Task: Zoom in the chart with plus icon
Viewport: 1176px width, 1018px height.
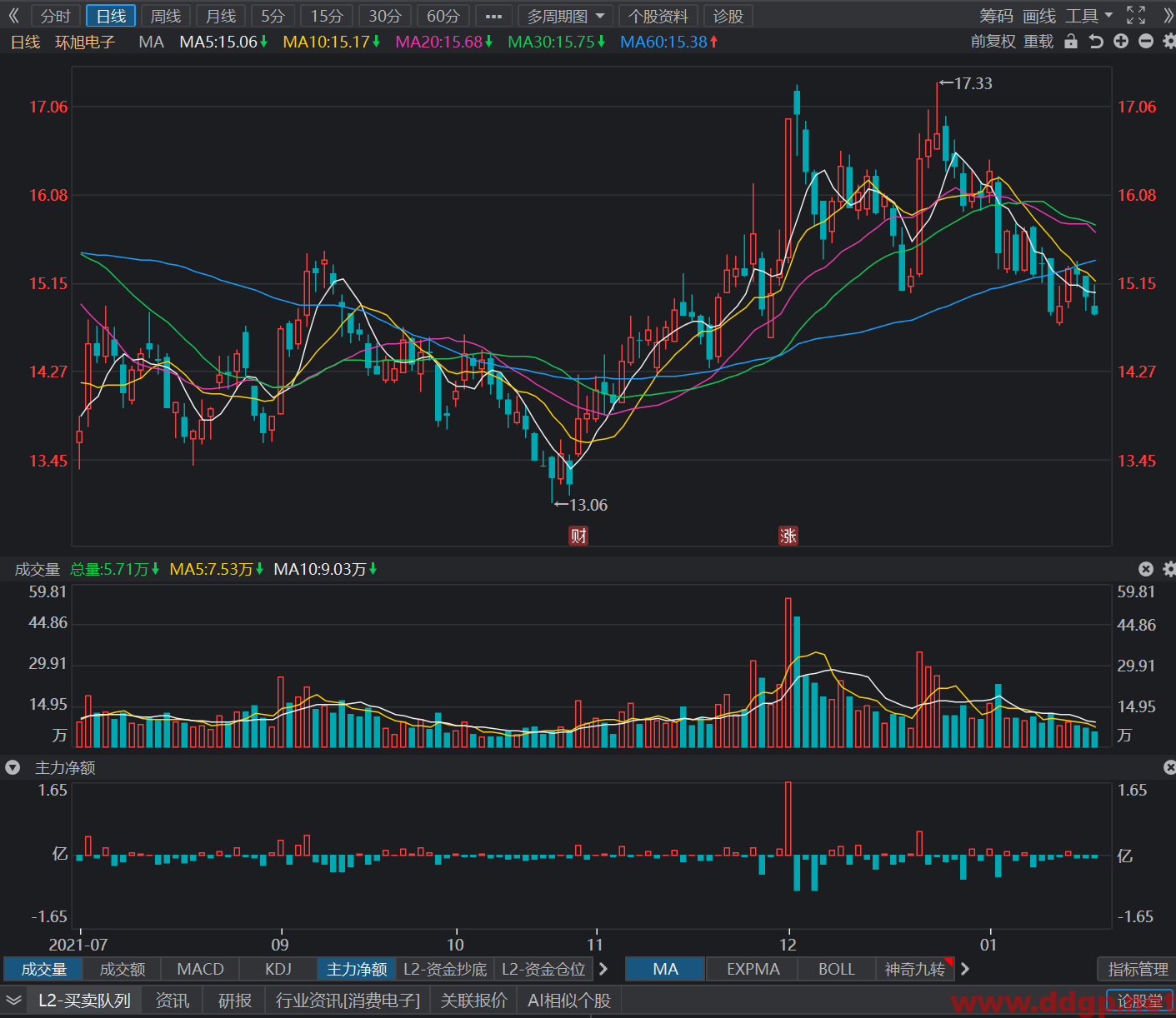Action: click(1121, 42)
